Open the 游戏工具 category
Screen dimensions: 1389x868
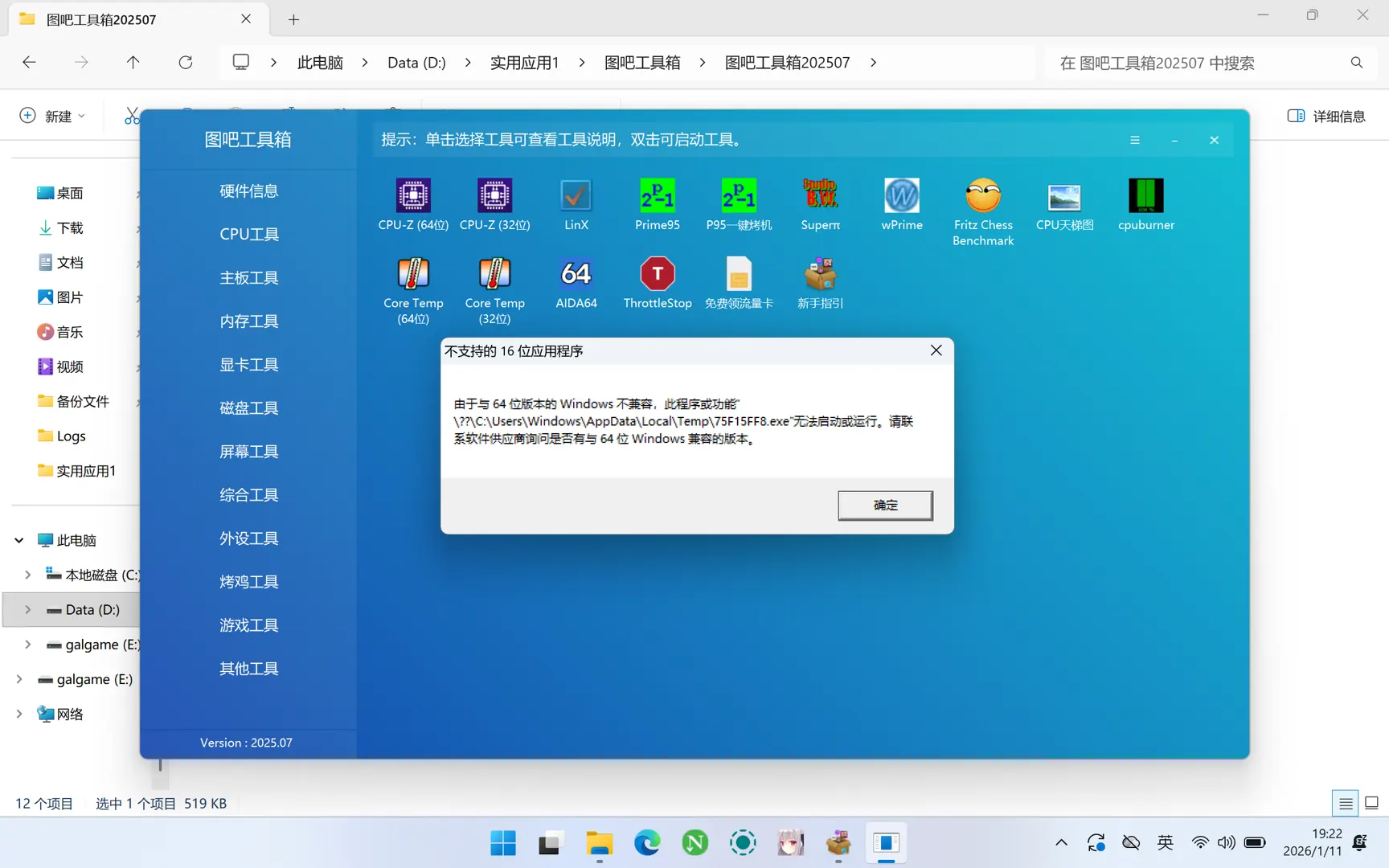249,625
